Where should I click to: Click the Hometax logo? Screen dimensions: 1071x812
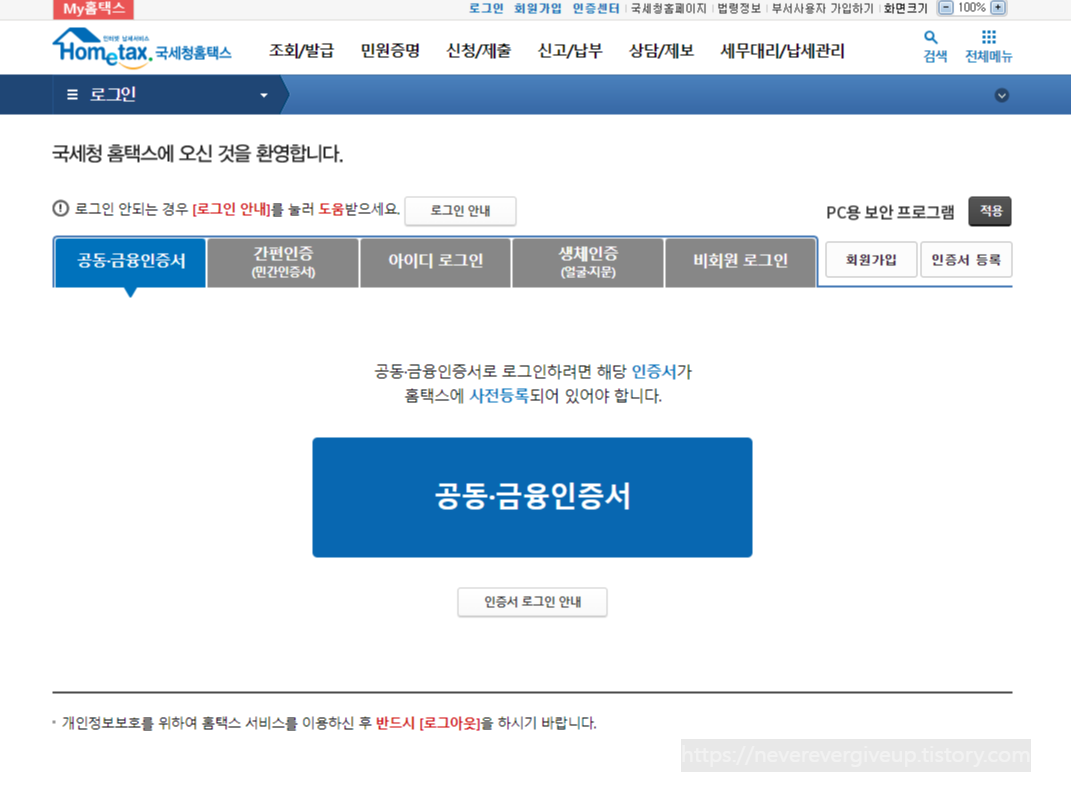coord(142,48)
